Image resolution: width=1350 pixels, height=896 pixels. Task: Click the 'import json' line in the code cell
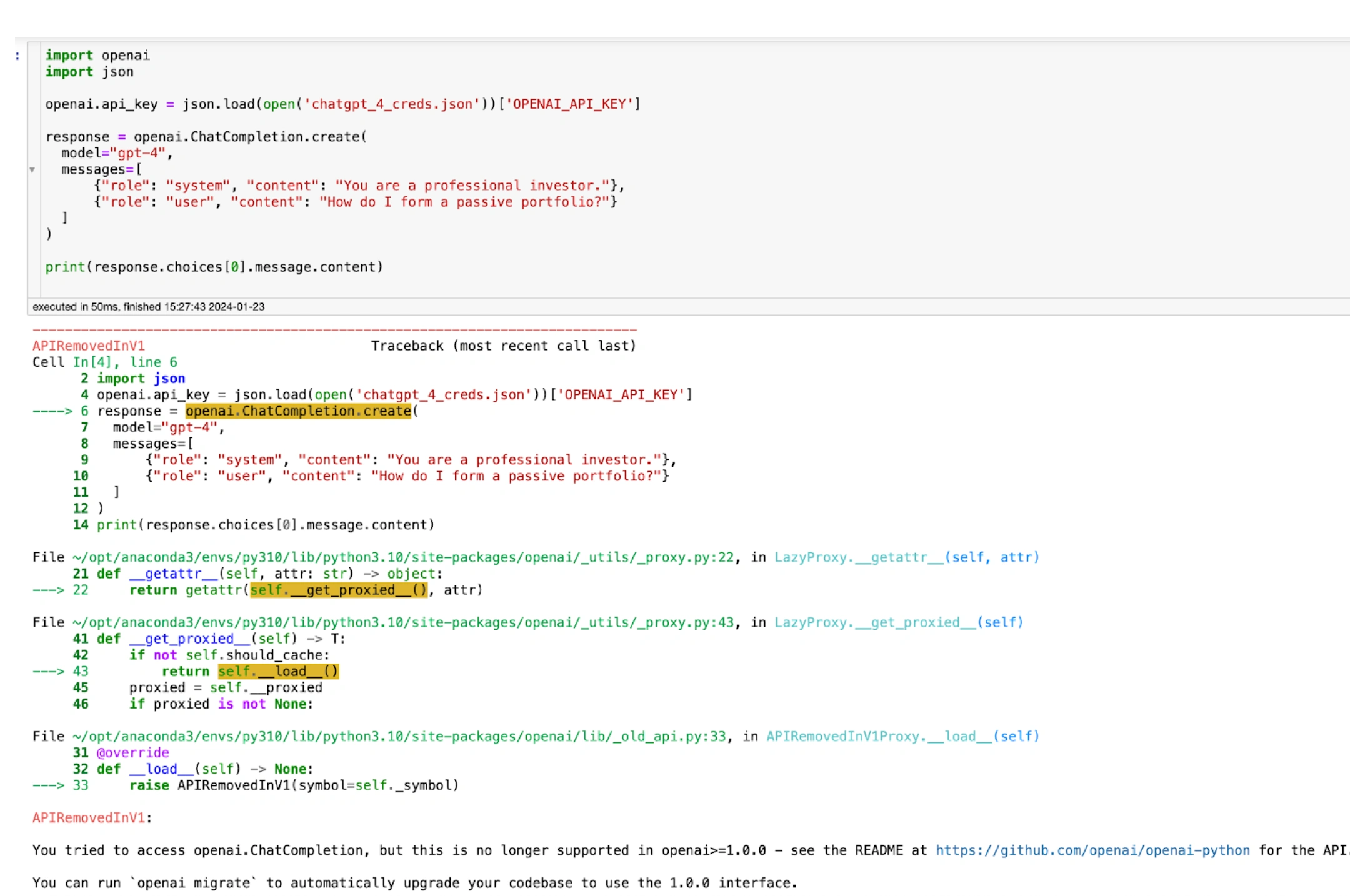click(x=89, y=72)
